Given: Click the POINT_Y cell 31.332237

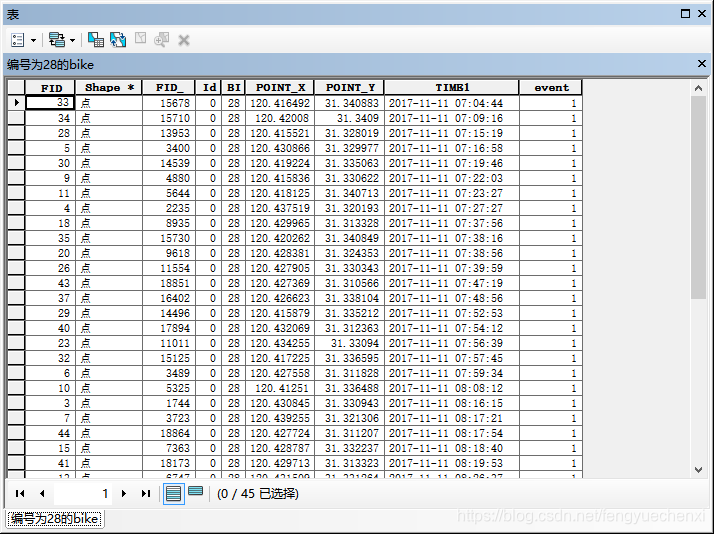Looking at the screenshot, I should [349, 448].
